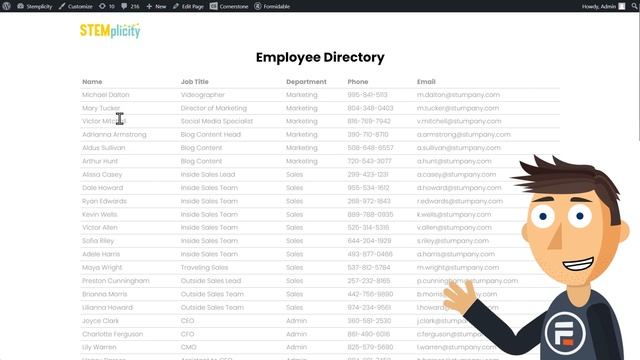Check the 10 pending updates icon
This screenshot has width=640, height=360.
pos(107,6)
